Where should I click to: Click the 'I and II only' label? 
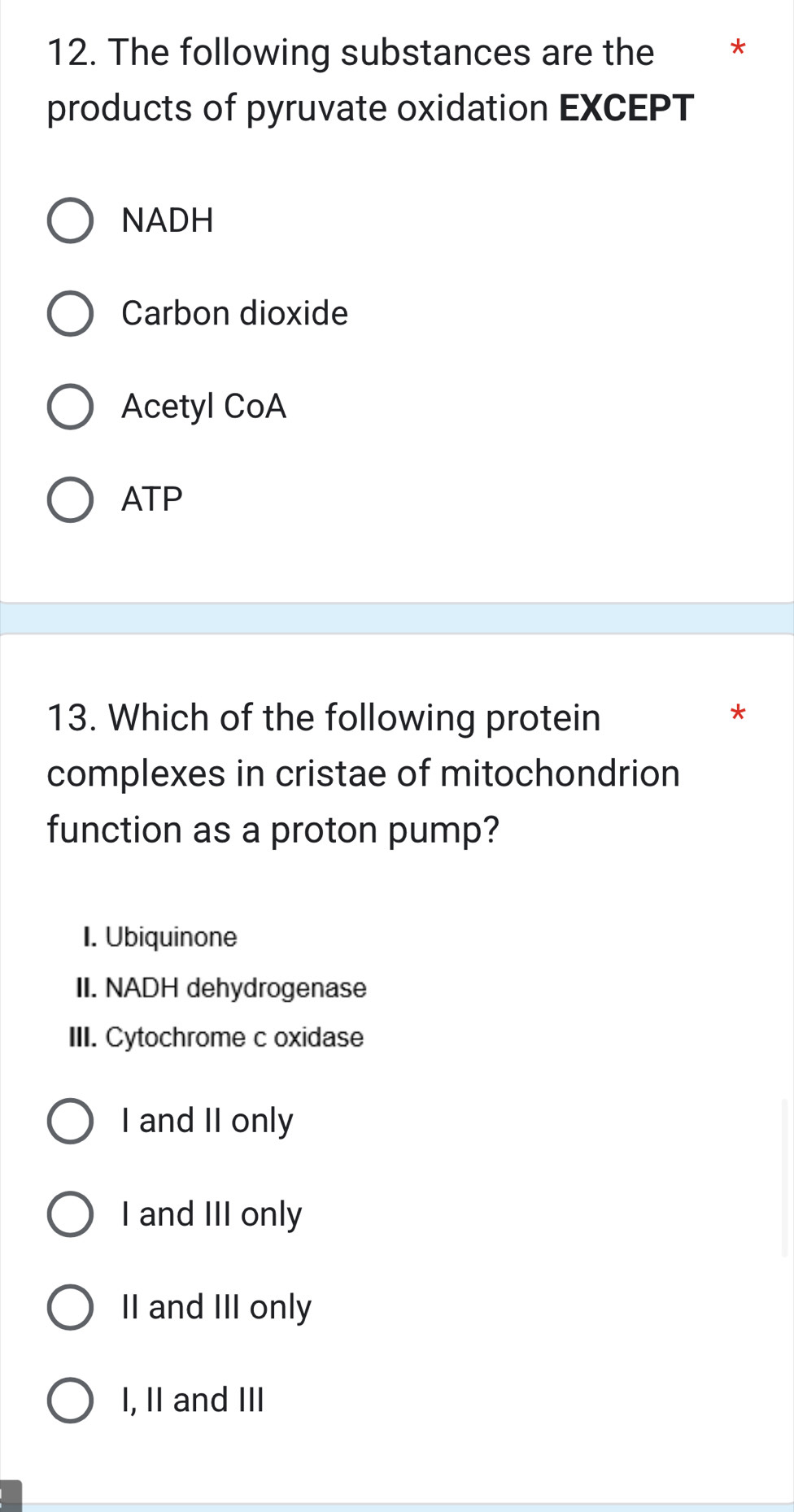coord(206,1121)
